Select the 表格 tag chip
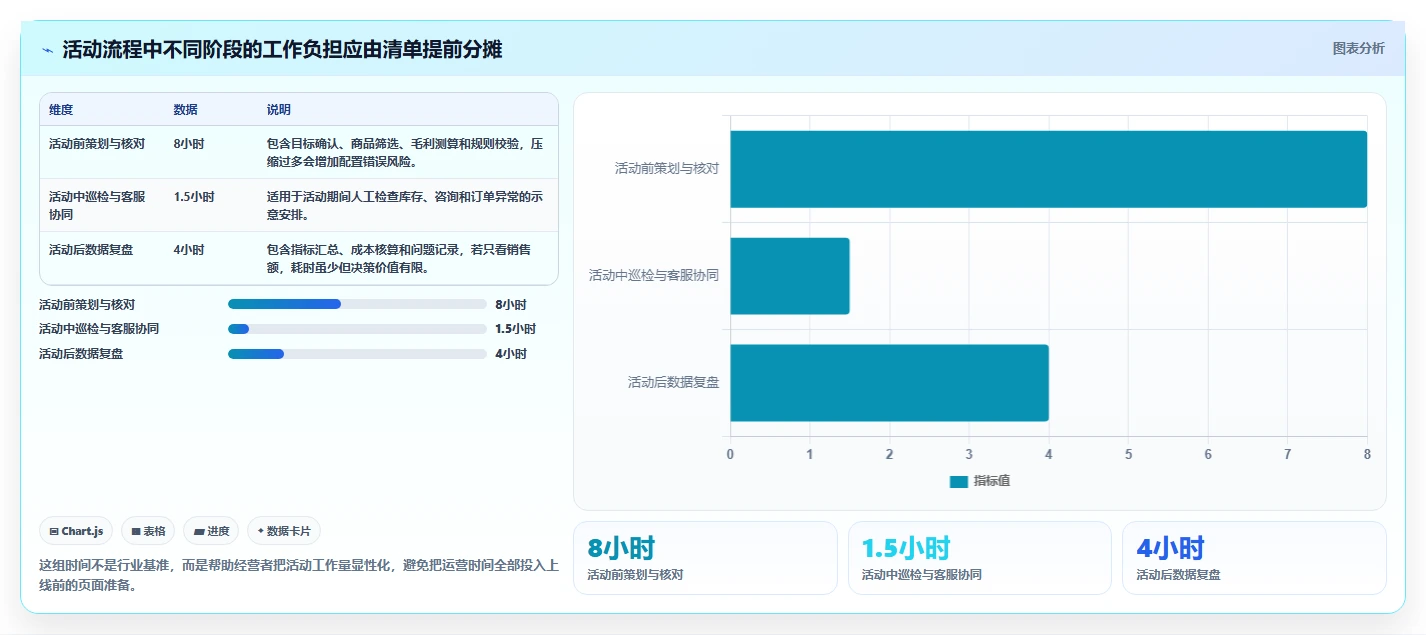The height and width of the screenshot is (635, 1426). point(148,531)
